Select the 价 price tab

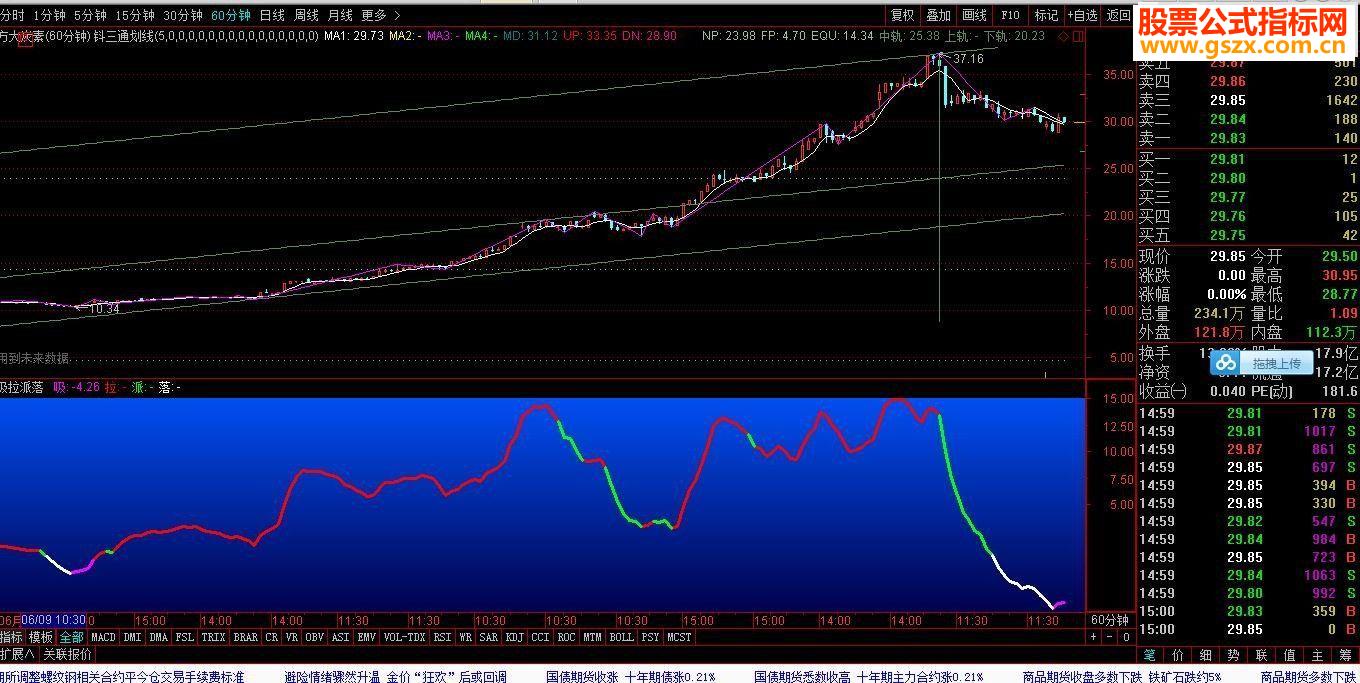(x=1178, y=656)
